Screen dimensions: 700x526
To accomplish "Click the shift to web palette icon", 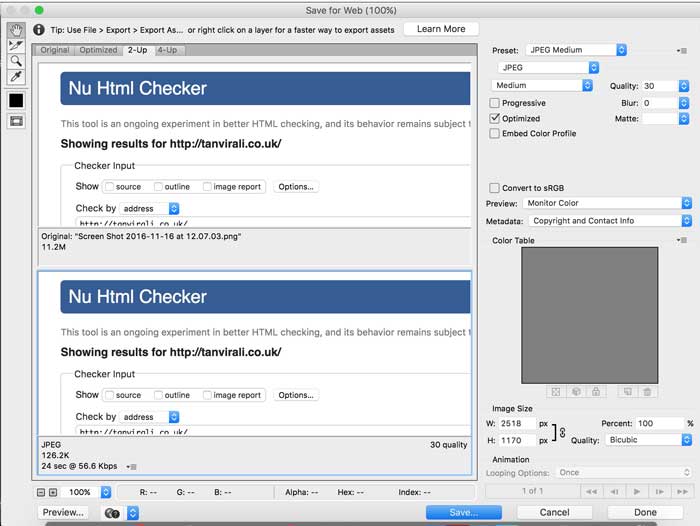I will coord(576,392).
